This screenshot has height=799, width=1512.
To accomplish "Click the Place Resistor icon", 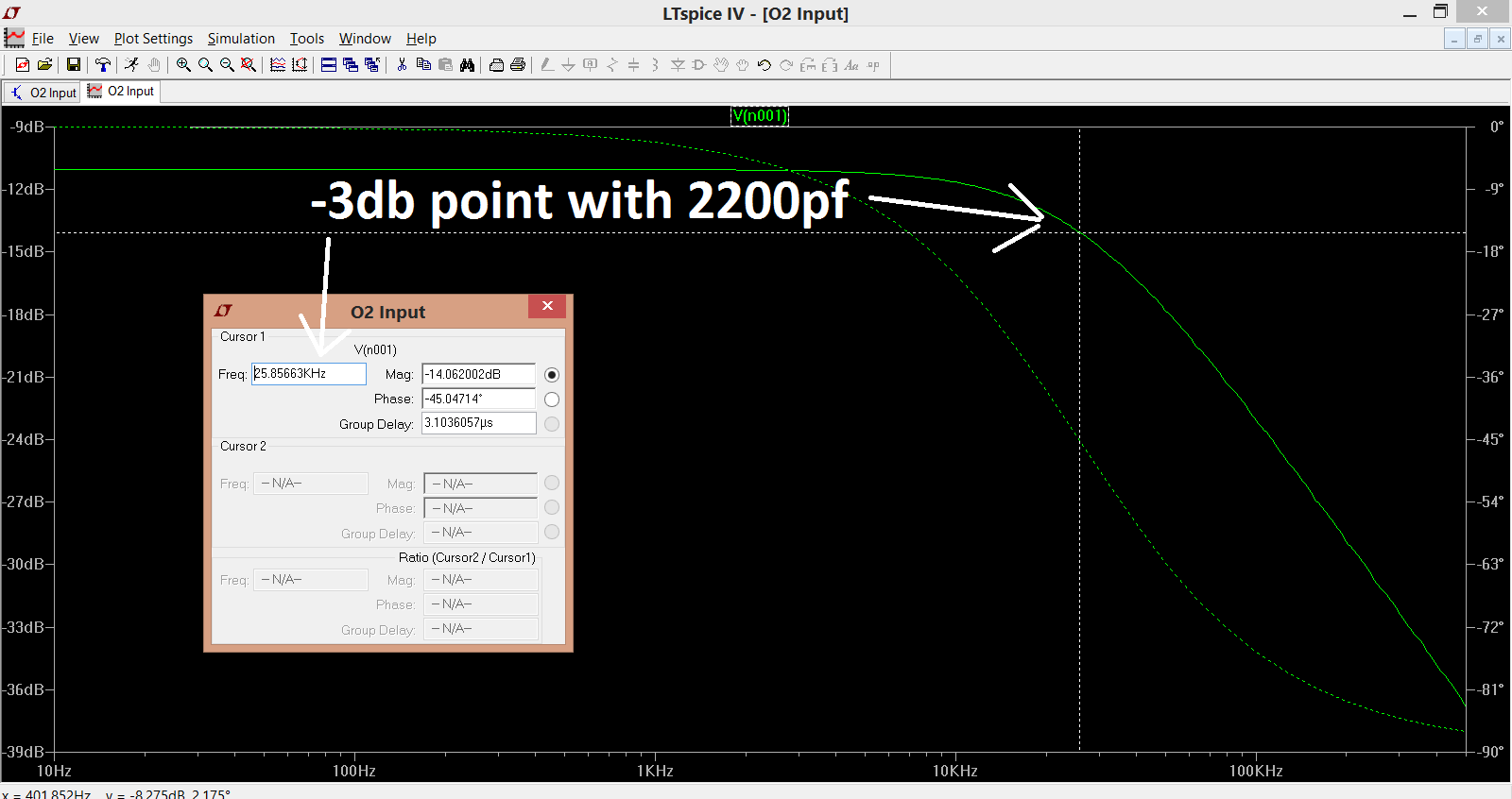I will [612, 64].
